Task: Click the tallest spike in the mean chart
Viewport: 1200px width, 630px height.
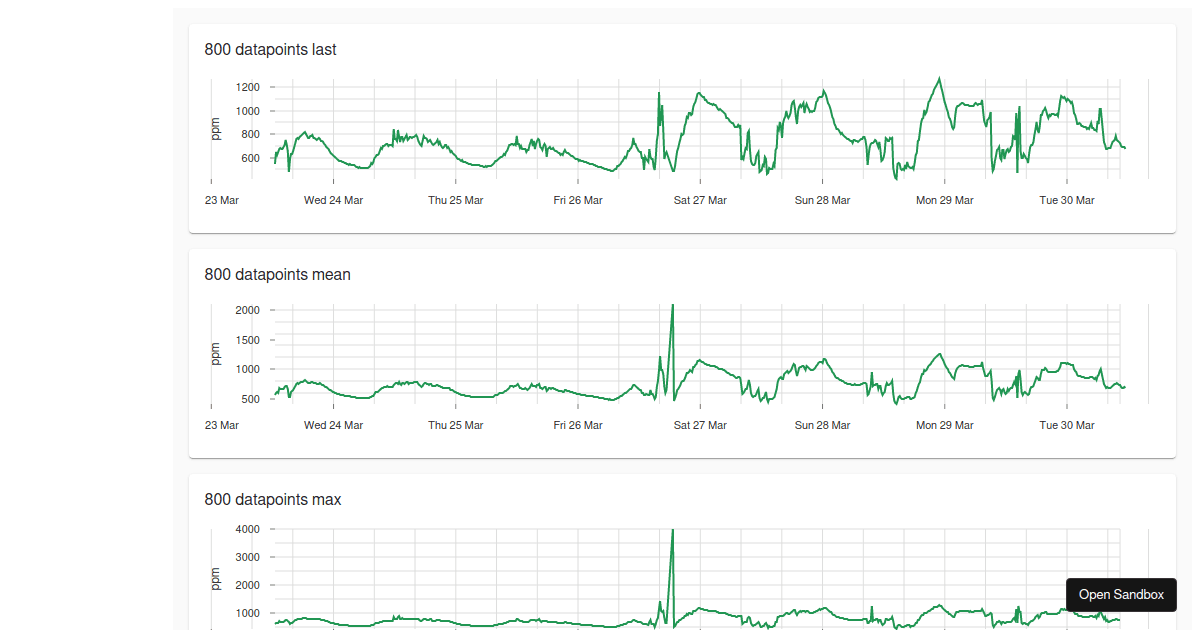Action: coord(672,306)
